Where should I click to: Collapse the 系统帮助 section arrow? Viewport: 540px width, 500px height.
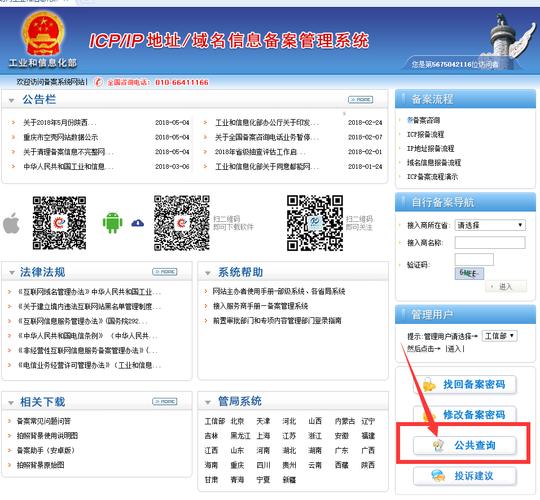(x=208, y=273)
